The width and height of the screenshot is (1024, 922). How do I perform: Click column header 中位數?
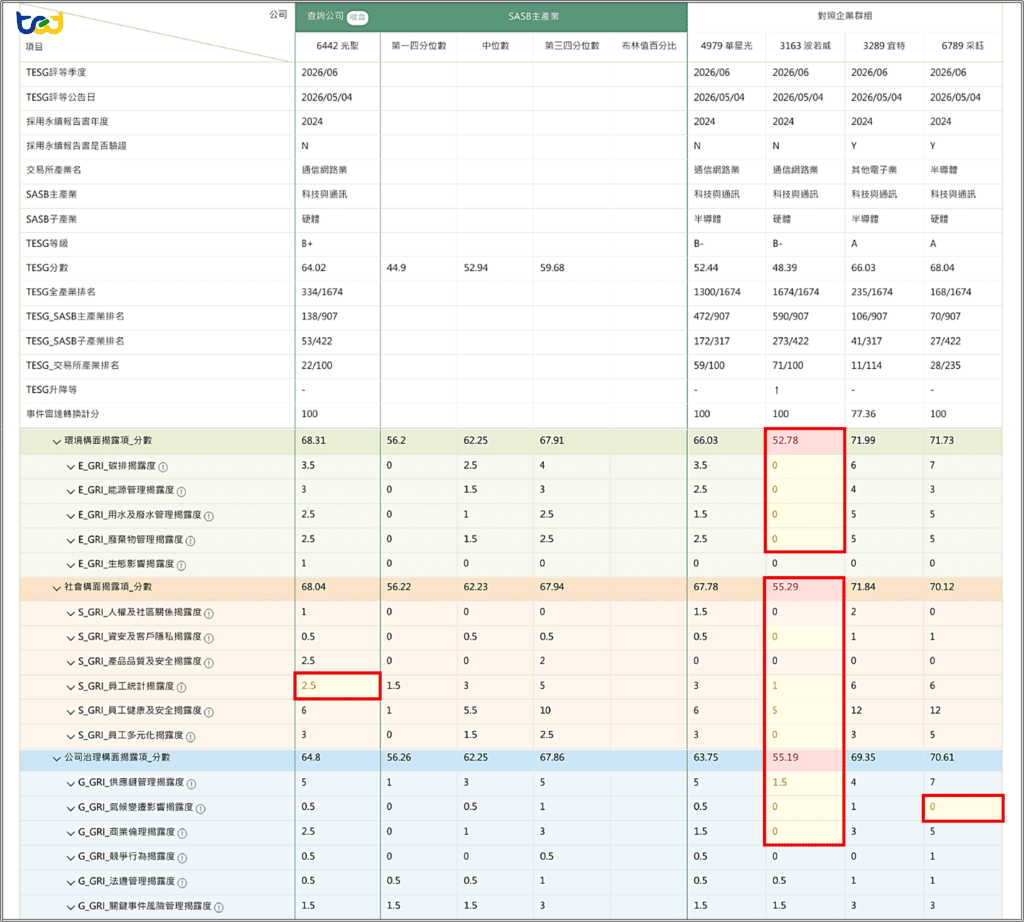tap(495, 46)
